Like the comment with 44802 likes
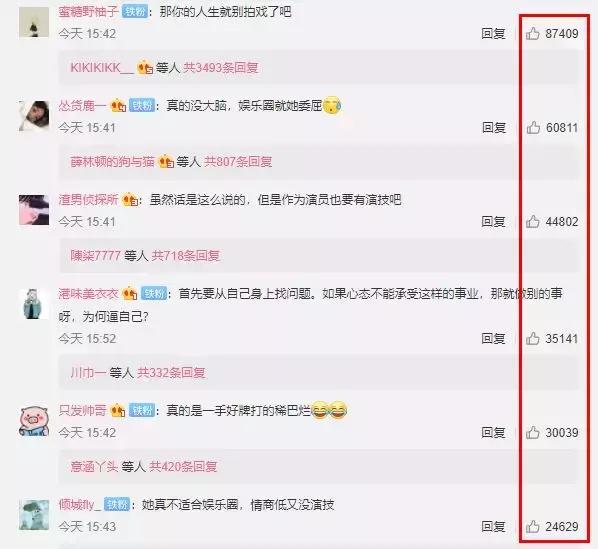598x549 pixels. (532, 222)
